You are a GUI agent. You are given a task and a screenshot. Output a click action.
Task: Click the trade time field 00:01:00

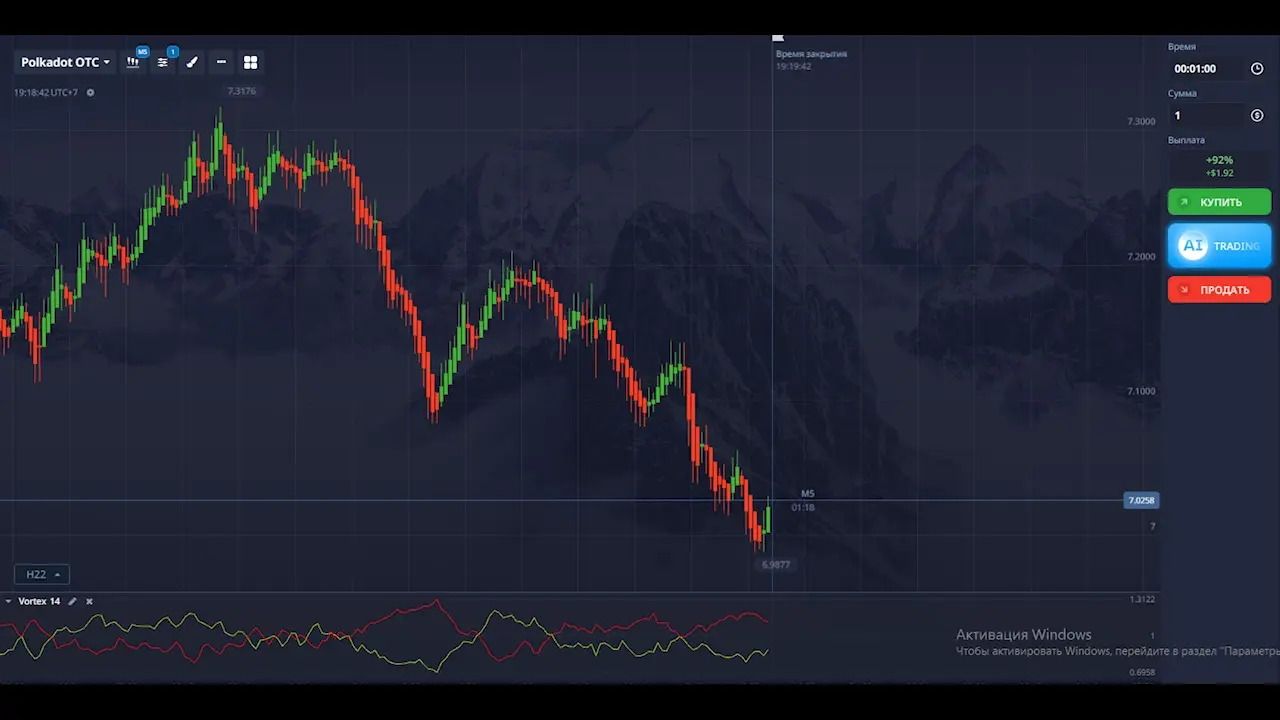point(1206,69)
